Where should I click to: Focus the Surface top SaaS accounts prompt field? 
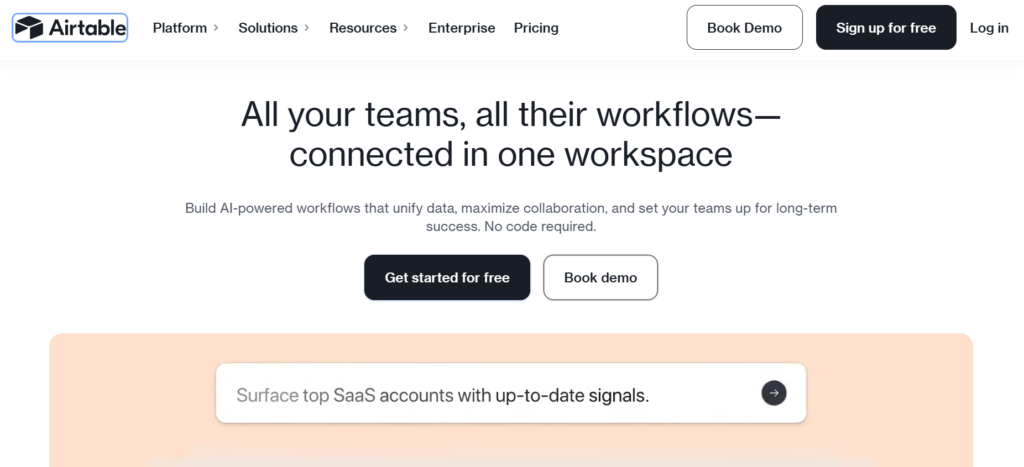(480, 394)
